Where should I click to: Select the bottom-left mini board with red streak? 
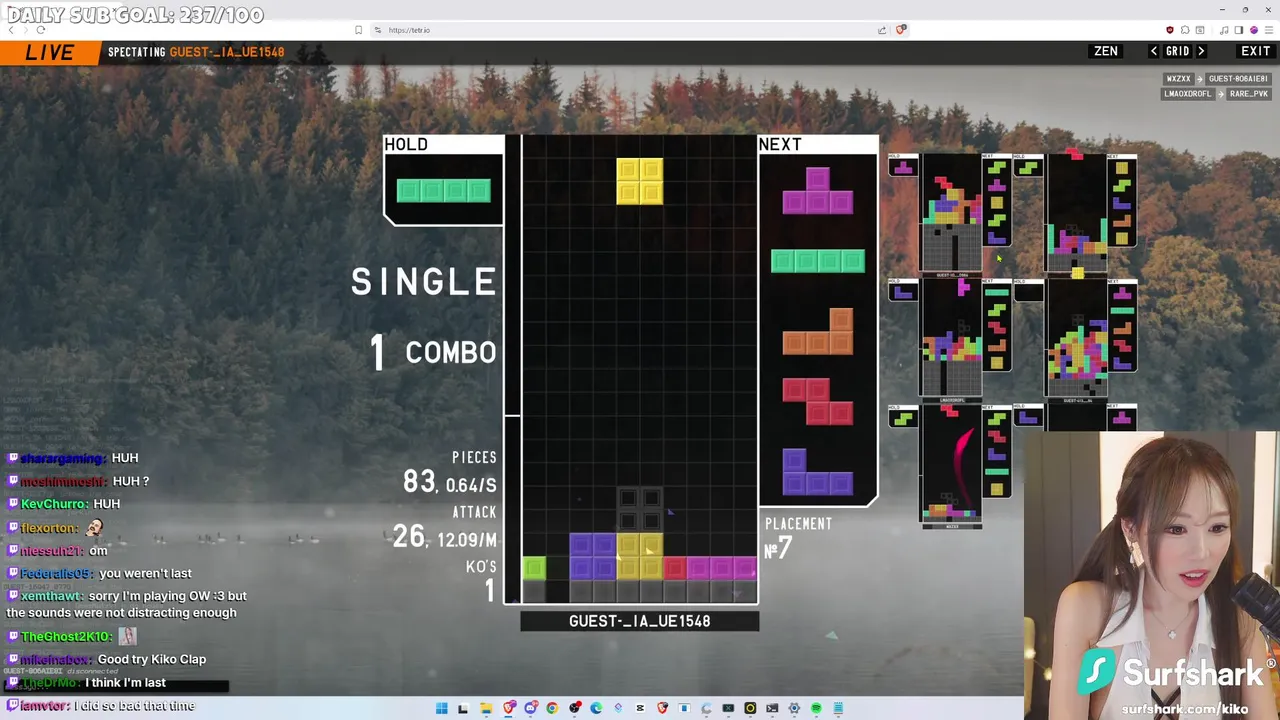[x=951, y=464]
